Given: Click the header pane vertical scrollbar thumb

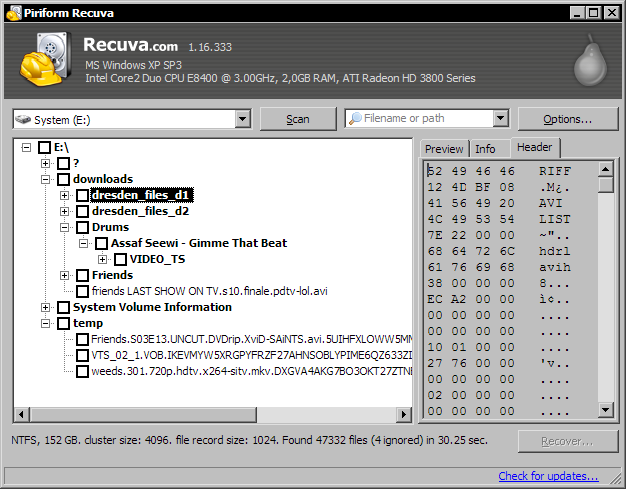Looking at the screenshot, I should coord(606,185).
